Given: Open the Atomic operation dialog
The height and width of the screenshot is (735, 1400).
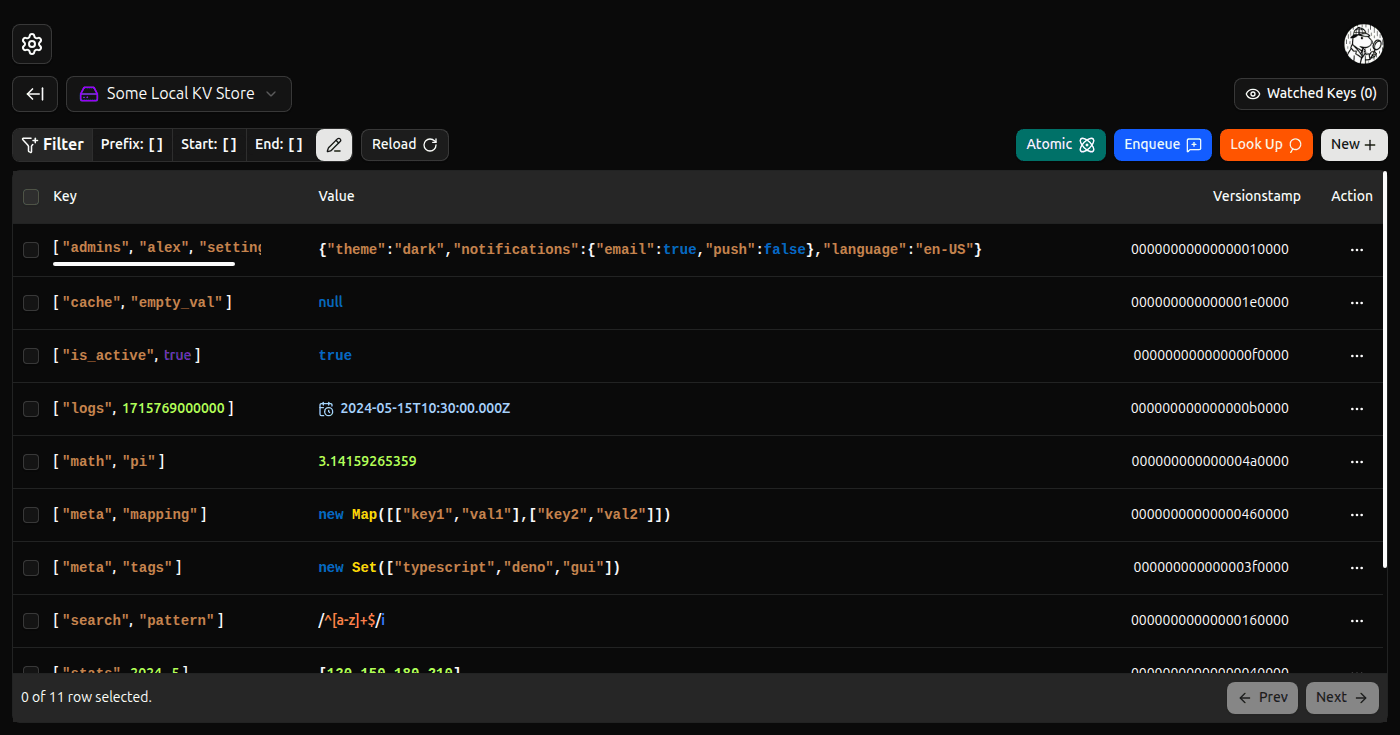Looking at the screenshot, I should [1061, 145].
